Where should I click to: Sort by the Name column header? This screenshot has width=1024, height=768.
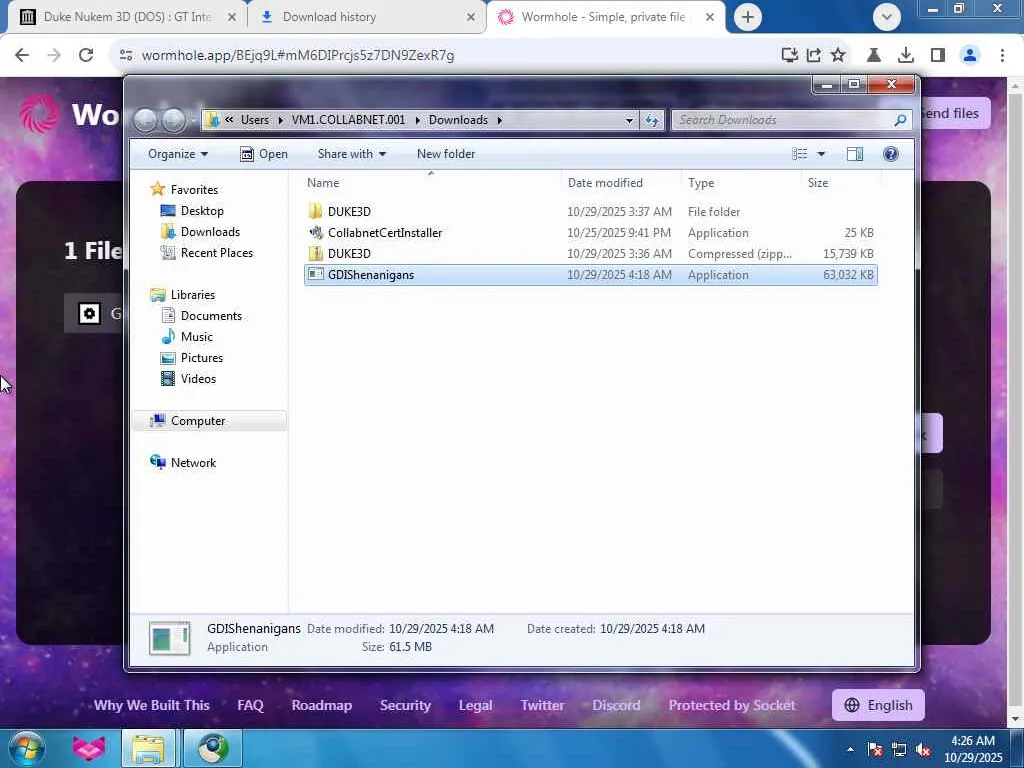pyautogui.click(x=431, y=183)
